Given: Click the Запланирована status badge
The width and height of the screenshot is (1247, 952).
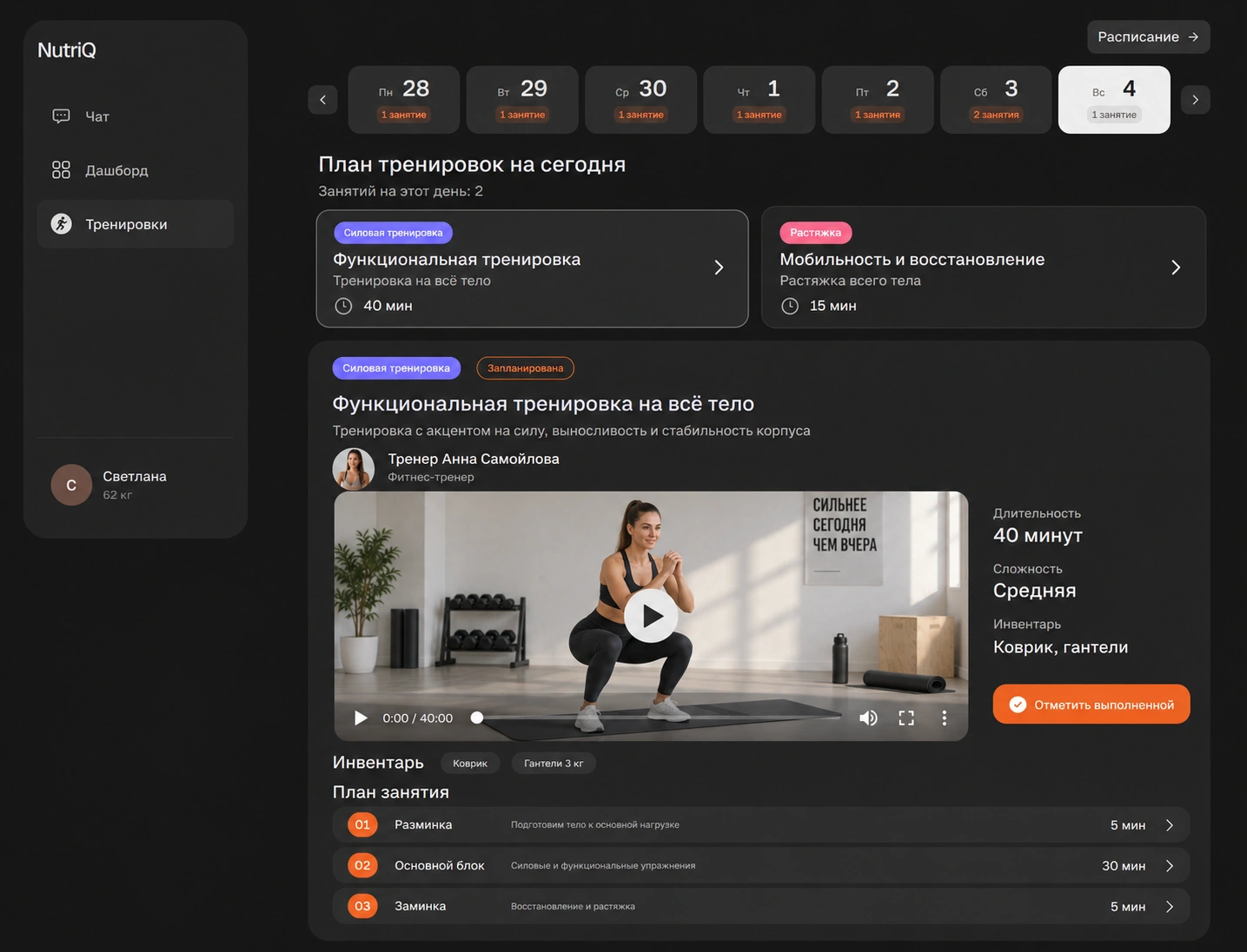Looking at the screenshot, I should [x=526, y=368].
